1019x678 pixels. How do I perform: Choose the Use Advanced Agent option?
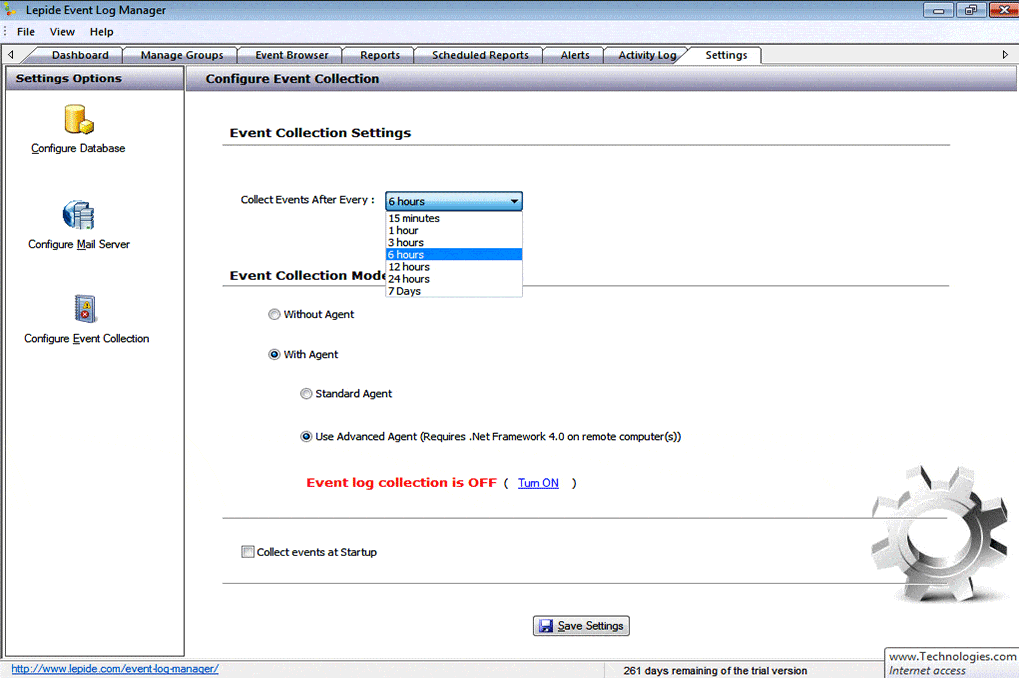click(306, 437)
